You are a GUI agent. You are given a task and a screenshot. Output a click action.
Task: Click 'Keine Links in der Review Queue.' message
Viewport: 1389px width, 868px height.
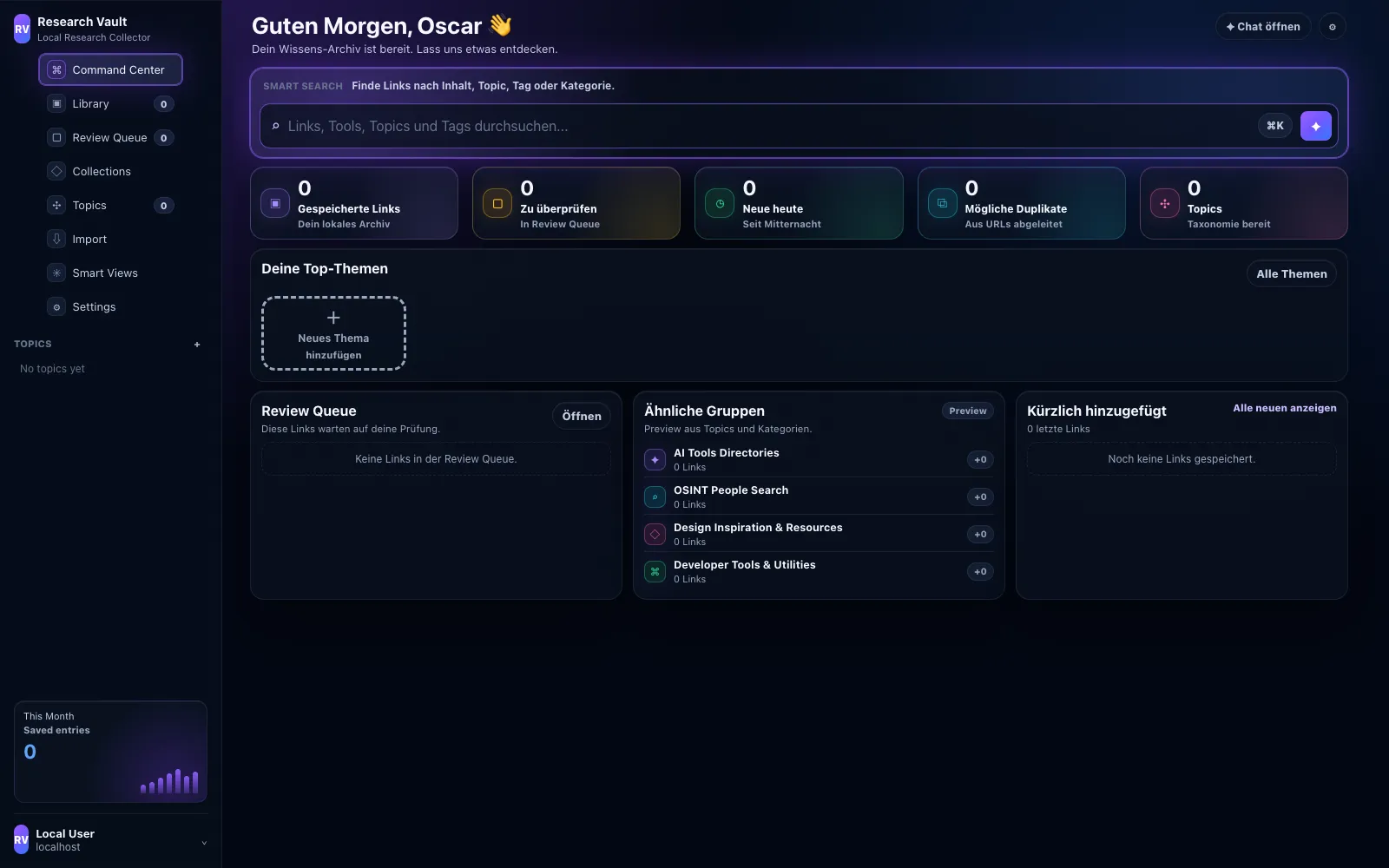click(436, 459)
